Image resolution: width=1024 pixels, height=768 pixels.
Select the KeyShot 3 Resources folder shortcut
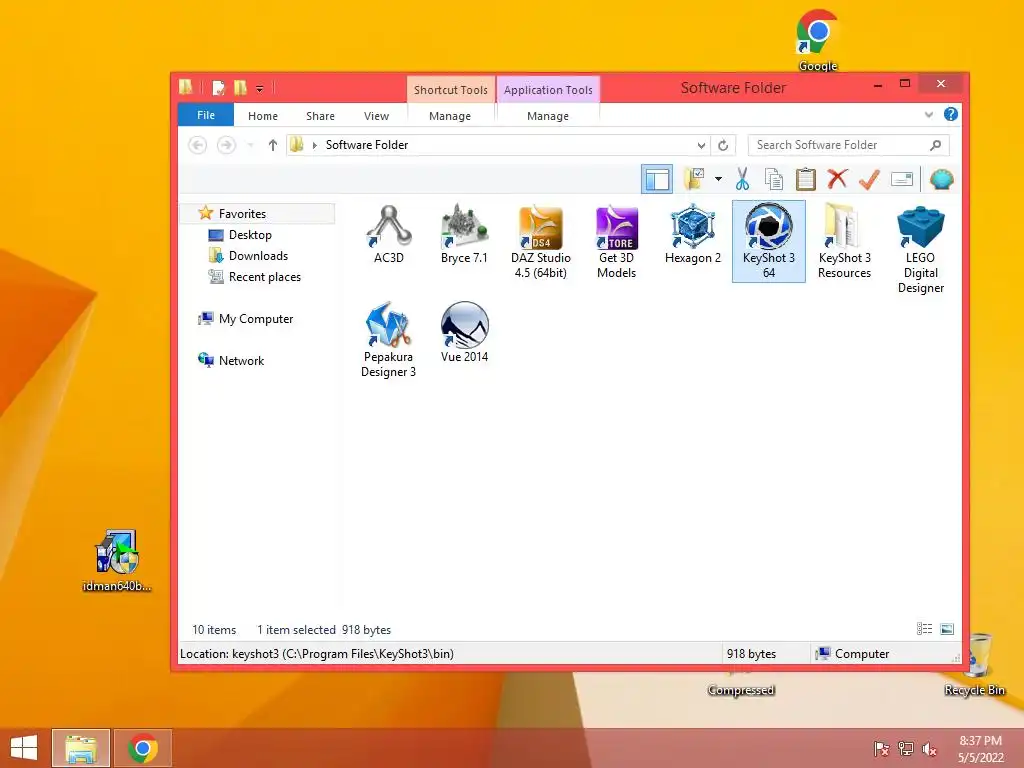[844, 242]
